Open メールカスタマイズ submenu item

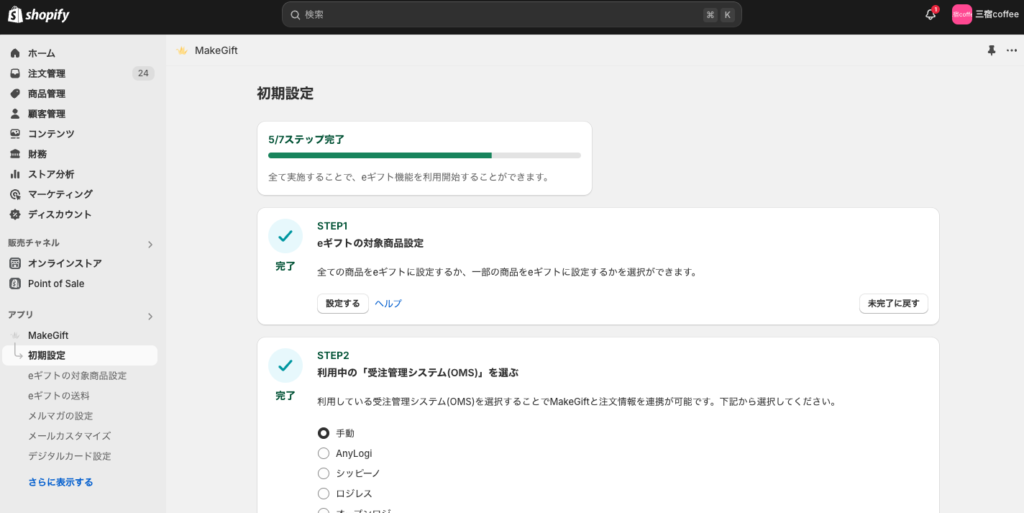(x=69, y=436)
